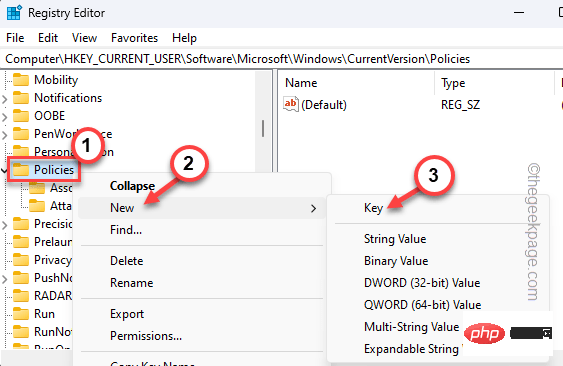Expand the PrecisionTouchPad tree node

pos(5,225)
